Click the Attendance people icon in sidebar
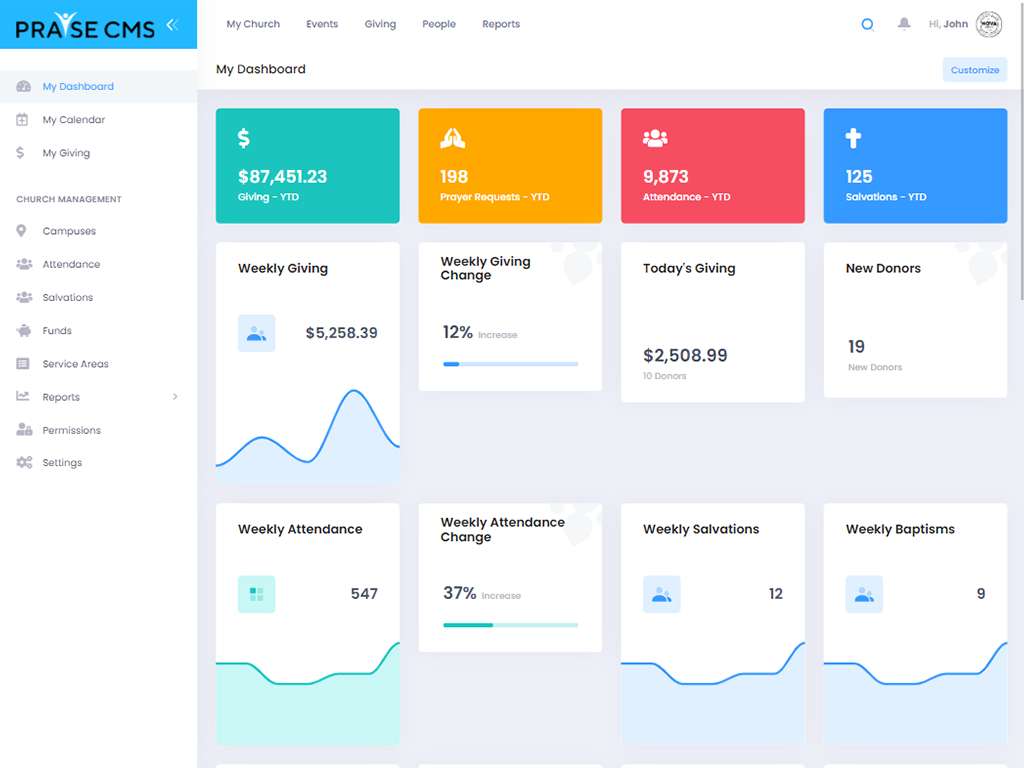The height and width of the screenshot is (768, 1024). click(x=24, y=264)
